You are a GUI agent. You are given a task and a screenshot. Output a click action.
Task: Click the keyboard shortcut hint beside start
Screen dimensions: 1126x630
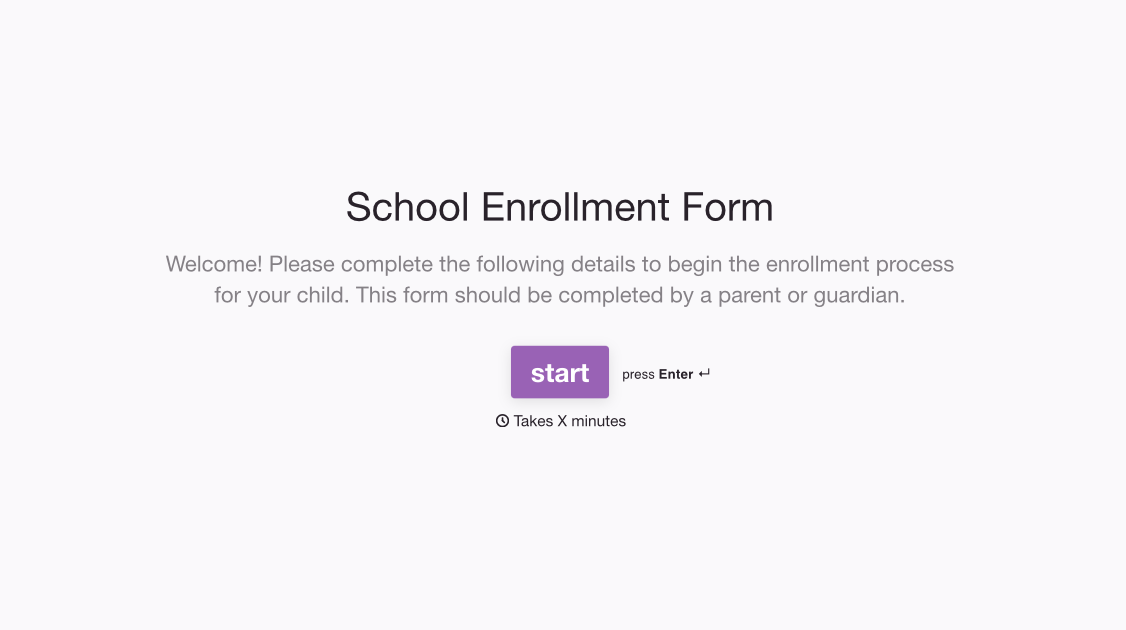pyautogui.click(x=665, y=374)
